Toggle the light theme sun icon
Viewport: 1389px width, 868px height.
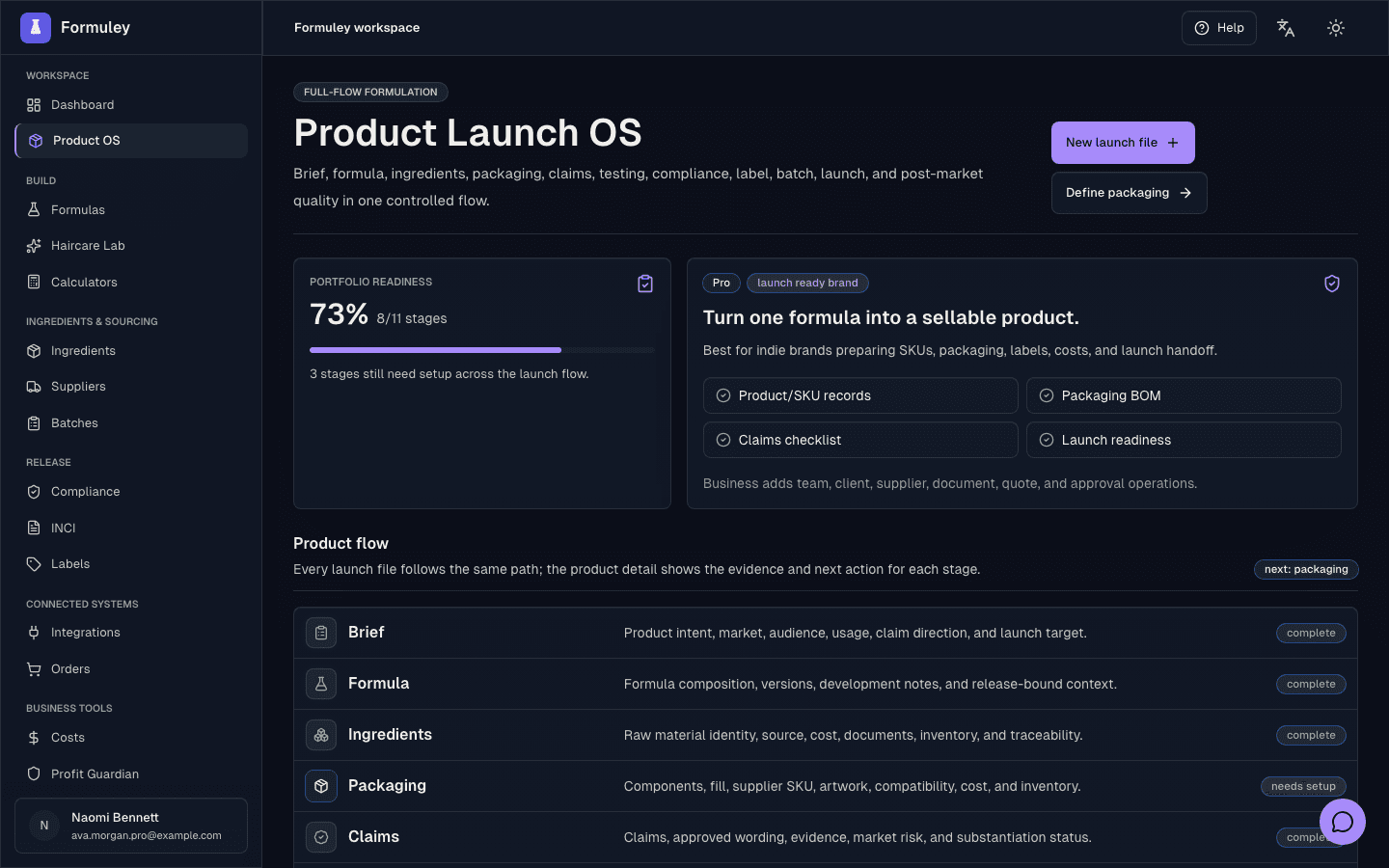[1336, 28]
